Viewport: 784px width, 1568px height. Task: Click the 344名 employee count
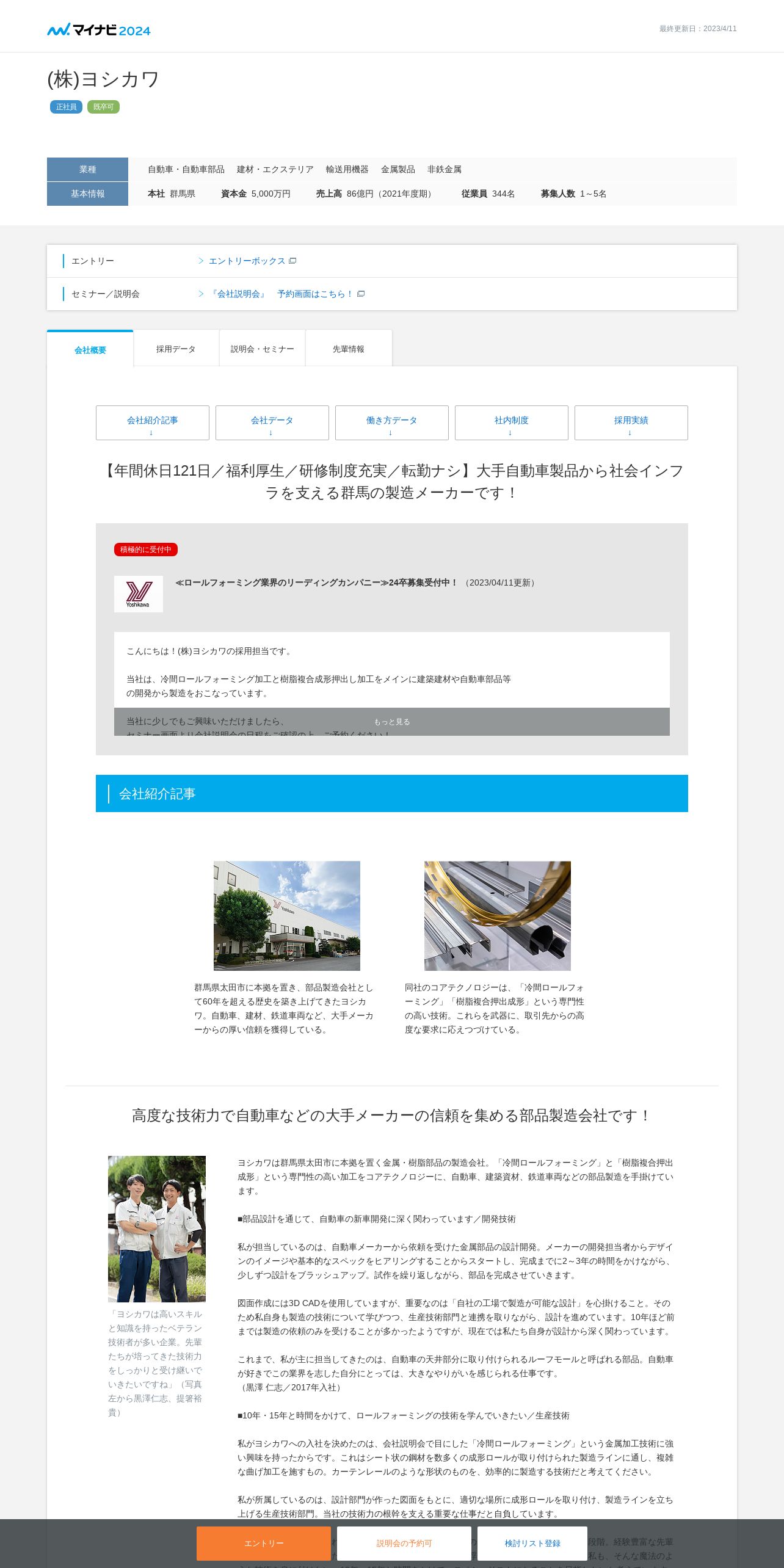tap(504, 194)
